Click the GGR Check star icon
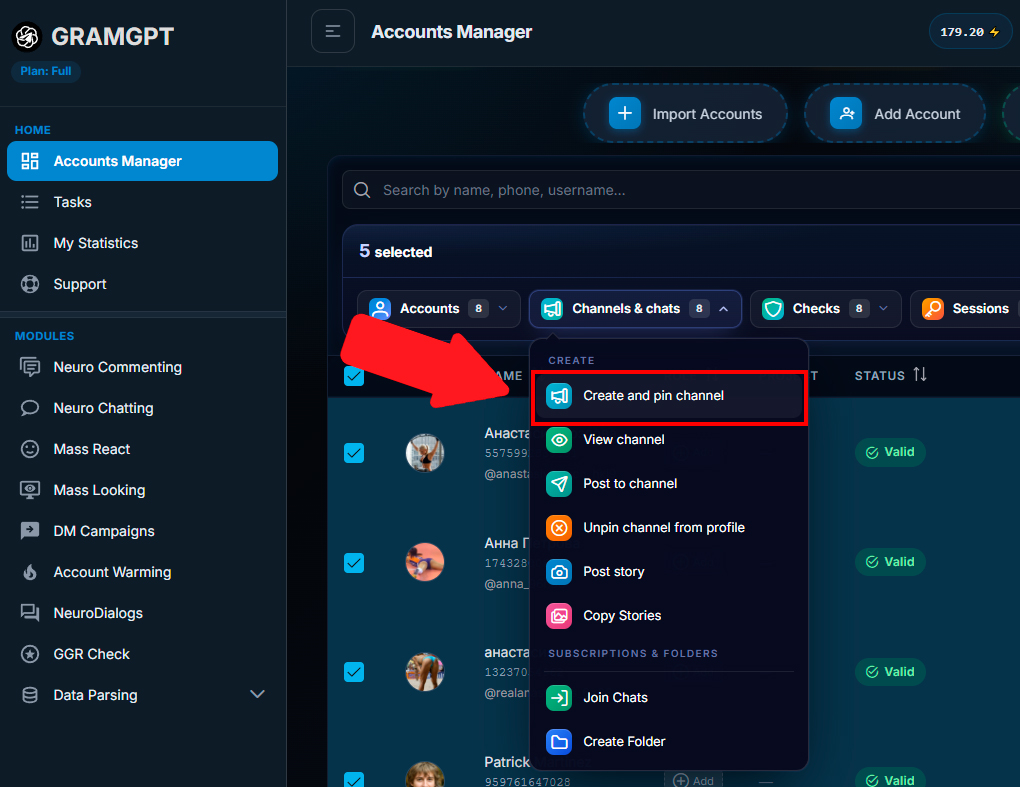 [30, 654]
